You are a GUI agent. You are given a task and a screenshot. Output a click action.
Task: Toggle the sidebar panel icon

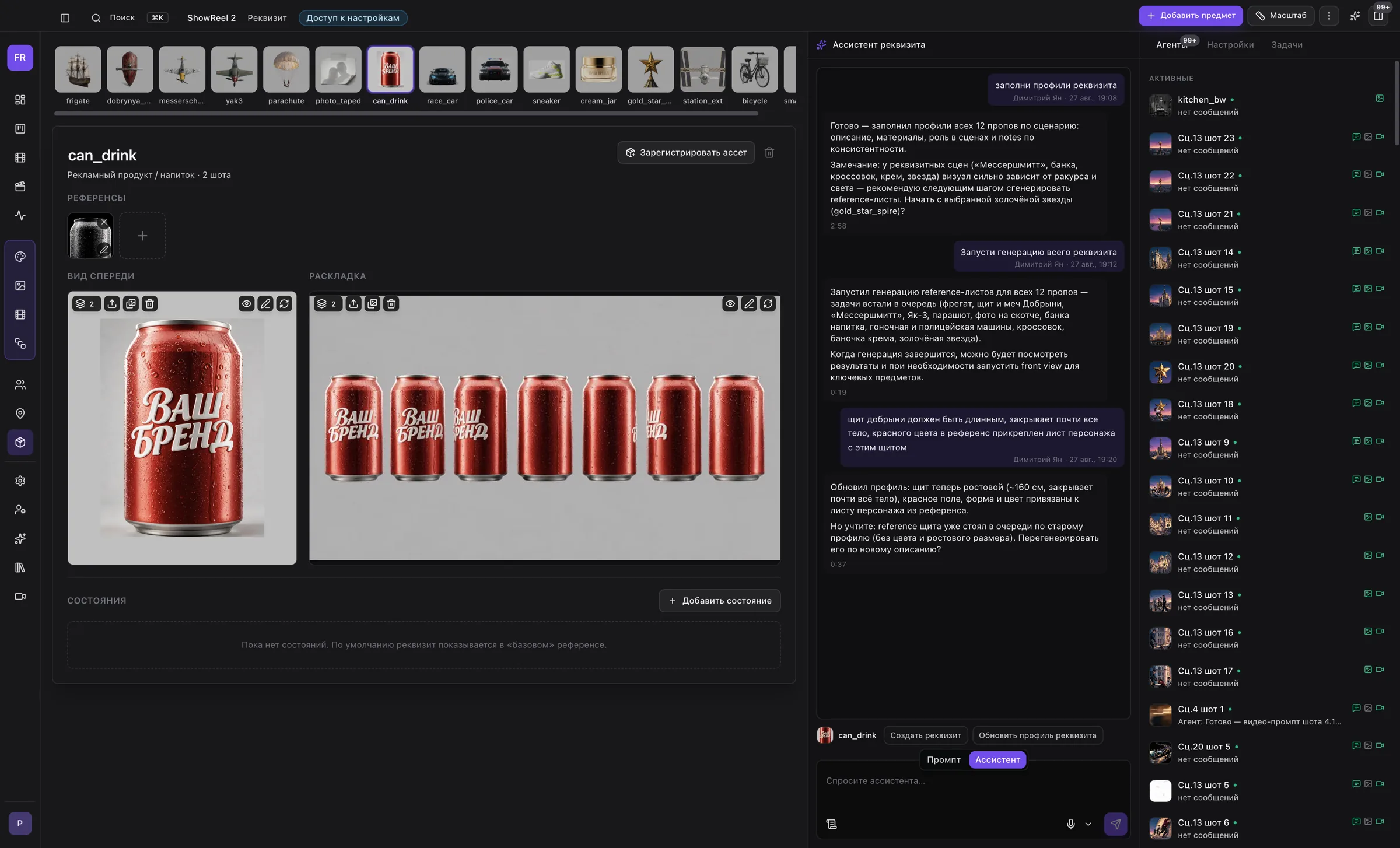[65, 18]
